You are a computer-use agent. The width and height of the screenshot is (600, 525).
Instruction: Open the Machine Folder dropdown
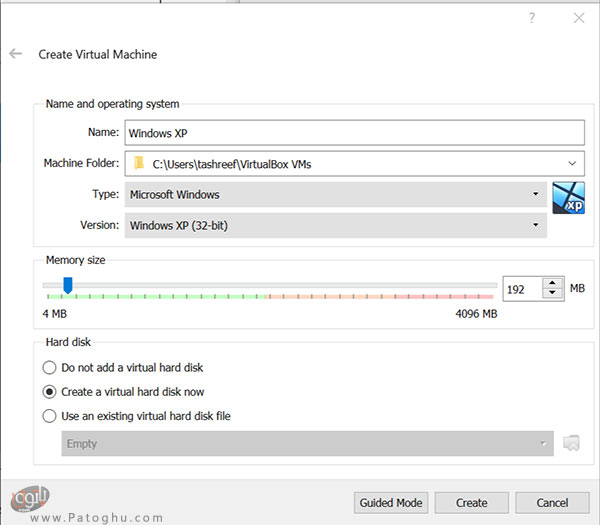pyautogui.click(x=572, y=163)
